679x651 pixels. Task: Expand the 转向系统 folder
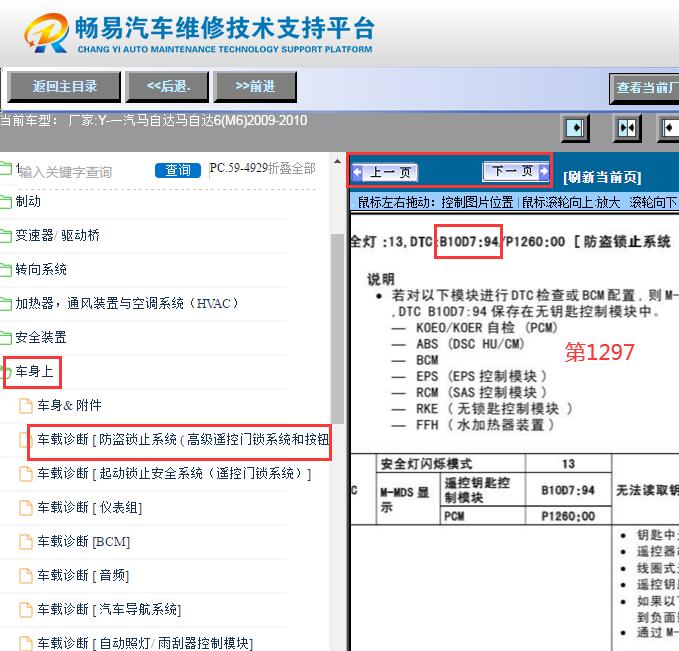click(x=41, y=269)
